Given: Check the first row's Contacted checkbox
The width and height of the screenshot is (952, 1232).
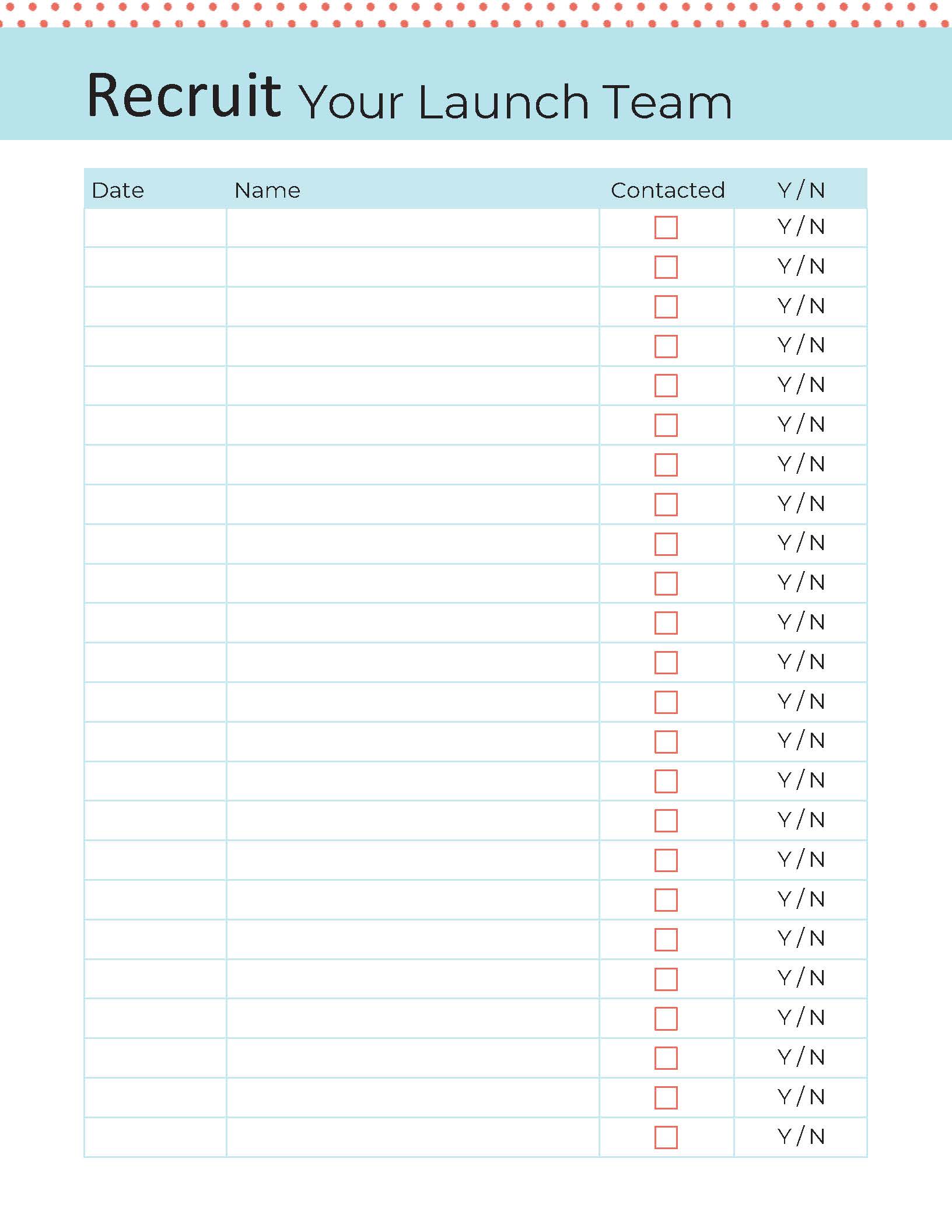Looking at the screenshot, I should pyautogui.click(x=666, y=228).
